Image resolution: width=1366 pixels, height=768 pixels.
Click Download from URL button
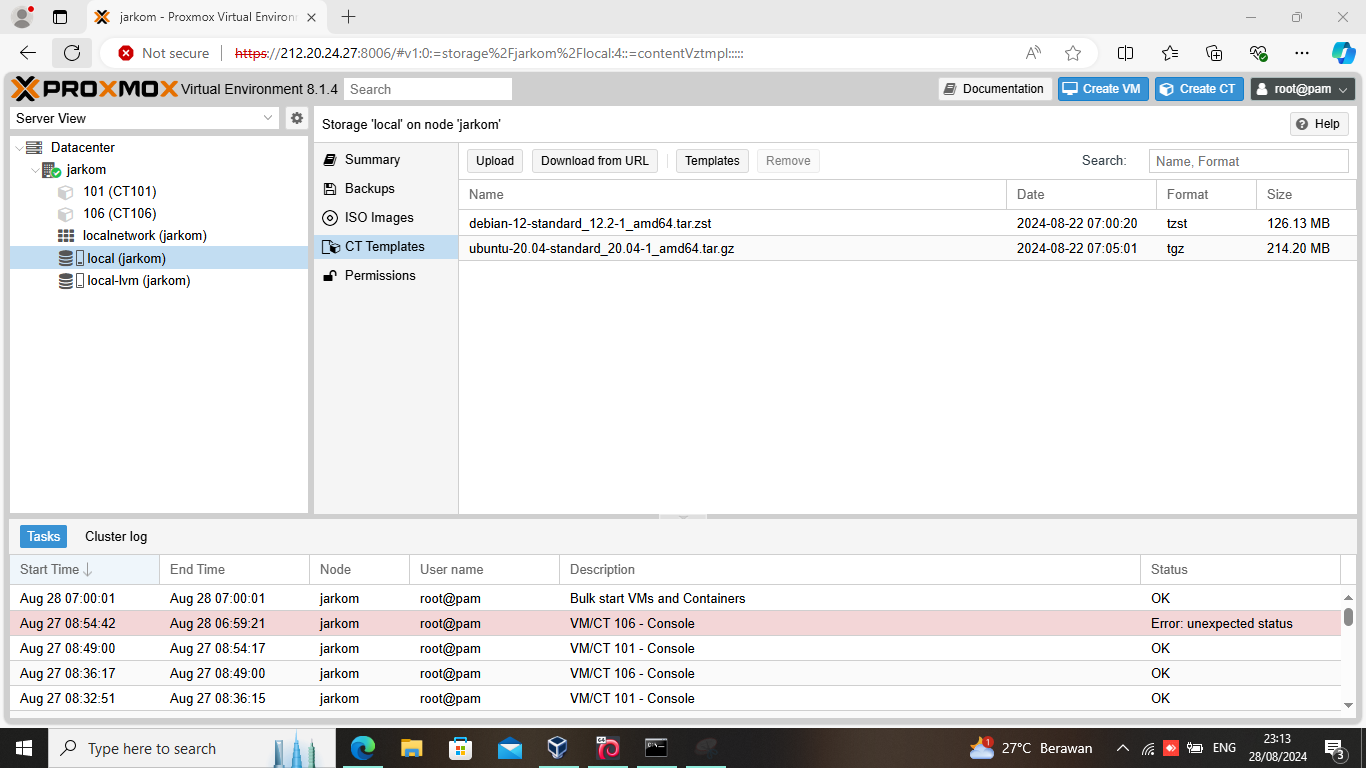[x=595, y=161]
